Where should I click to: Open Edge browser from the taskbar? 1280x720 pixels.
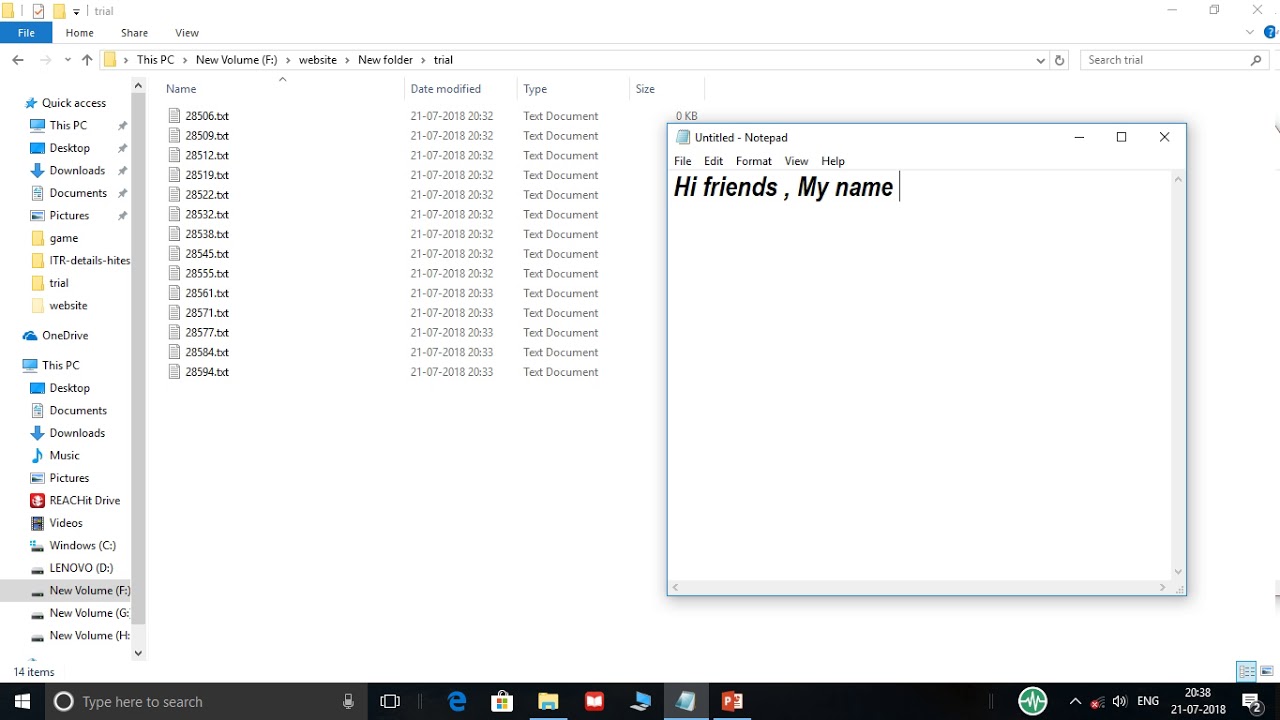coord(457,701)
